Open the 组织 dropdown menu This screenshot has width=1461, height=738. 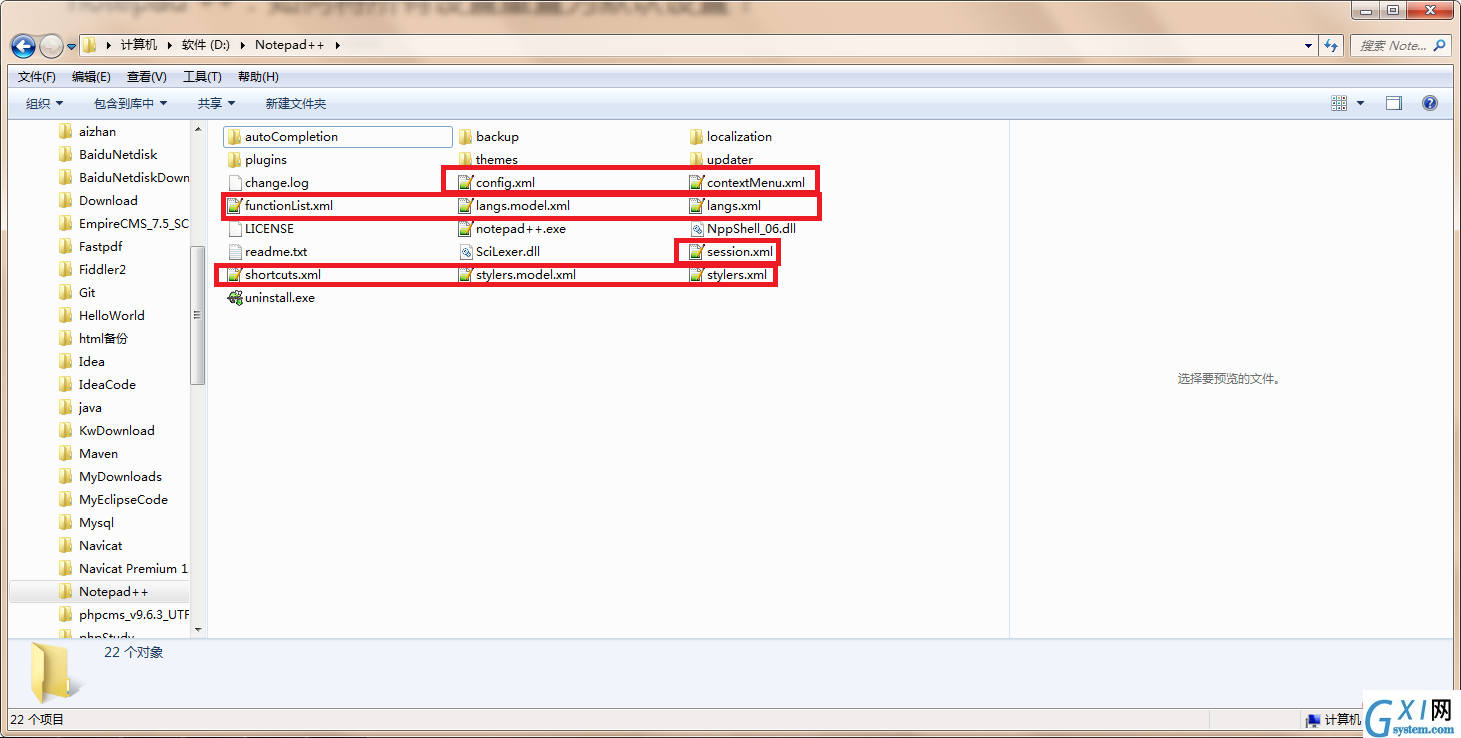44,103
